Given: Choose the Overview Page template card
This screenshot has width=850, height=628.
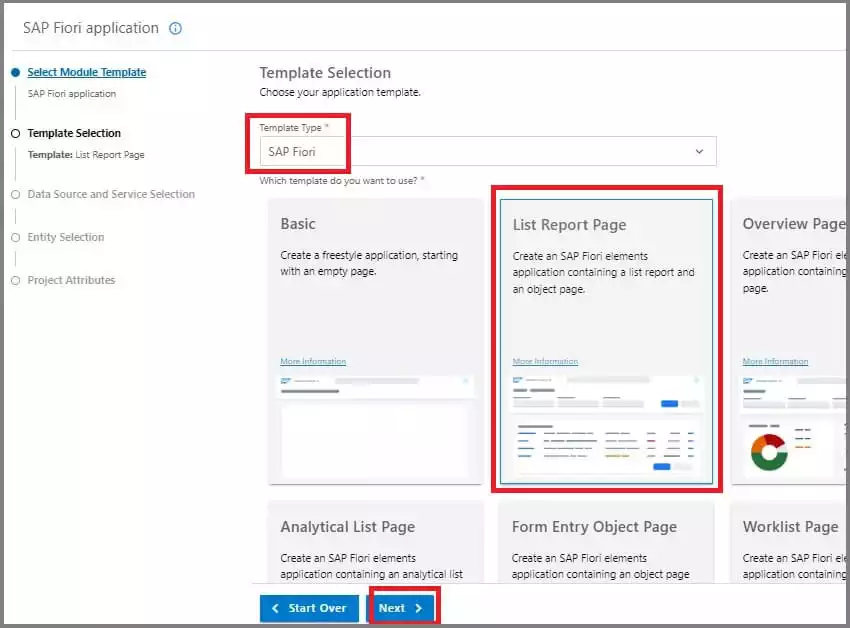Looking at the screenshot, I should click(x=790, y=341).
